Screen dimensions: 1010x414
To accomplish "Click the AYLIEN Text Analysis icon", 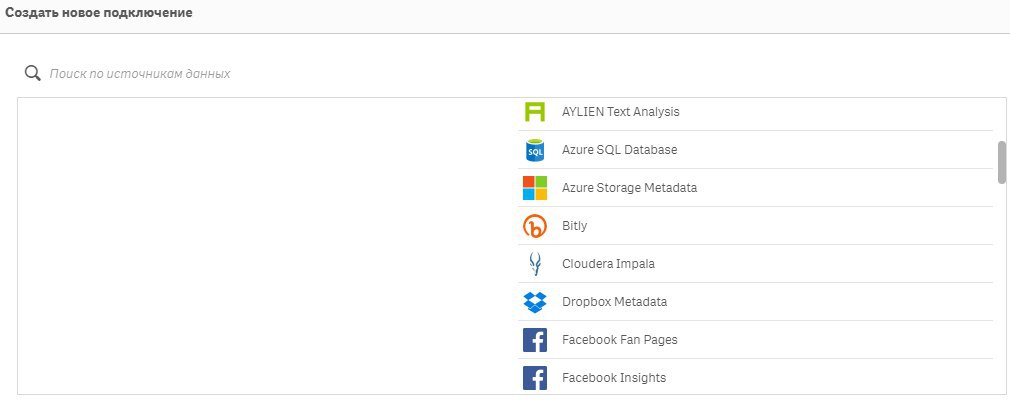I will click(535, 112).
